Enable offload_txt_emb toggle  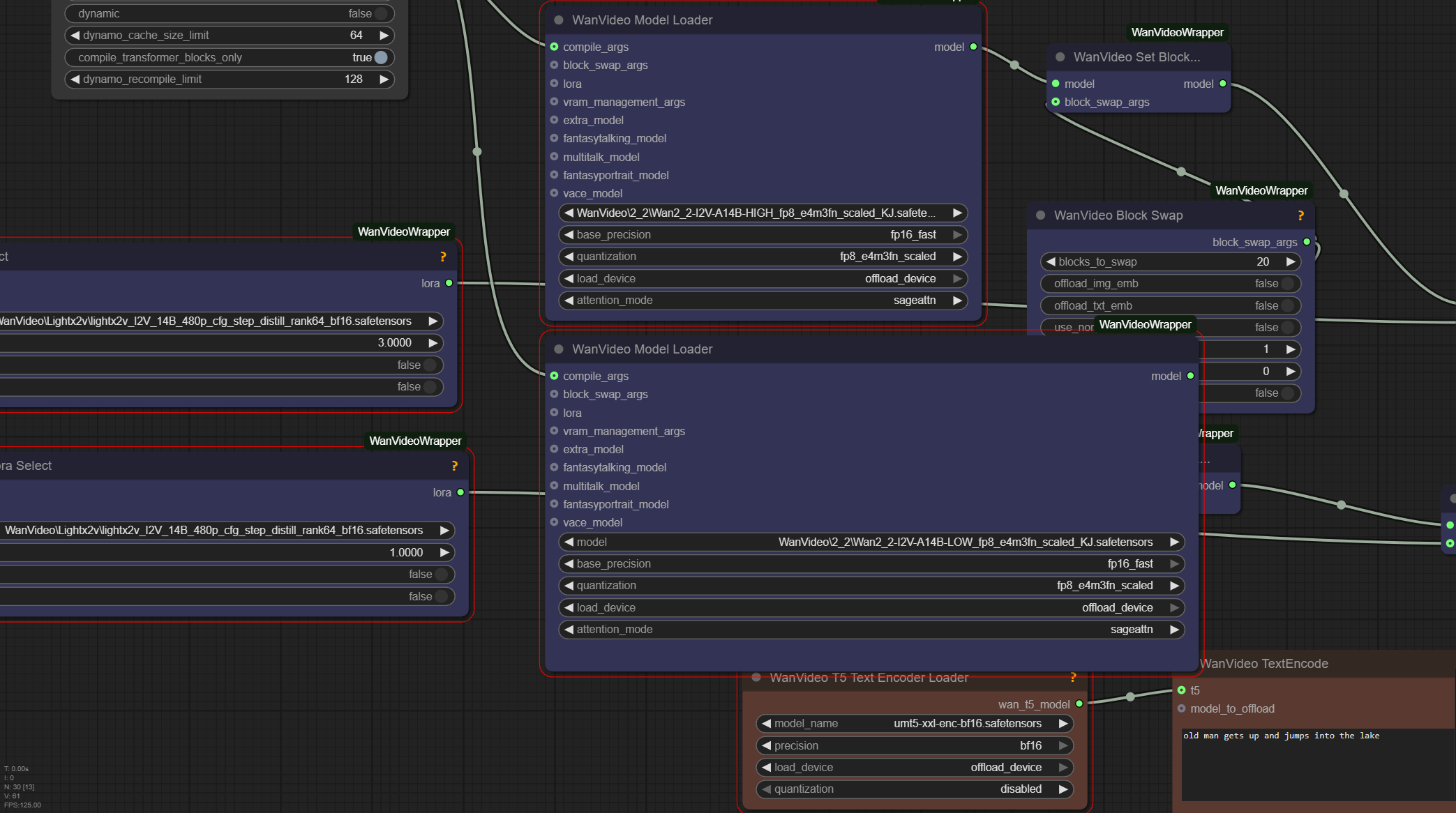click(x=1287, y=305)
